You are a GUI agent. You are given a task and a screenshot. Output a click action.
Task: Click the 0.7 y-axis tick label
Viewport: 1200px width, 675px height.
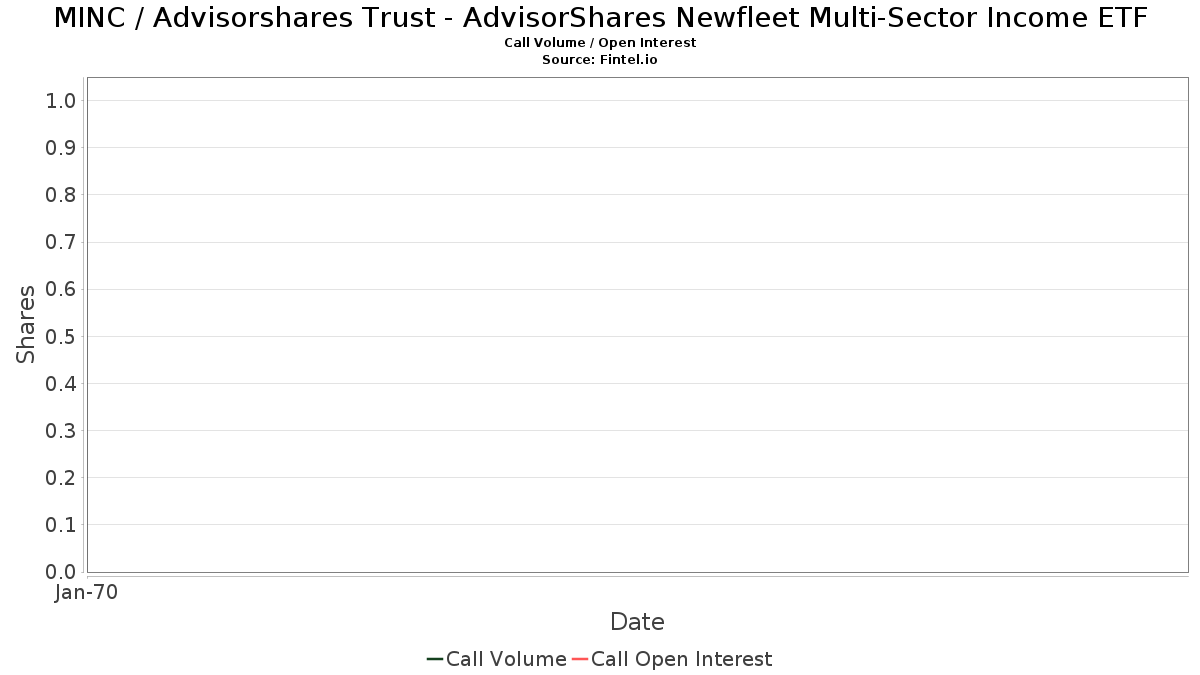coord(61,242)
